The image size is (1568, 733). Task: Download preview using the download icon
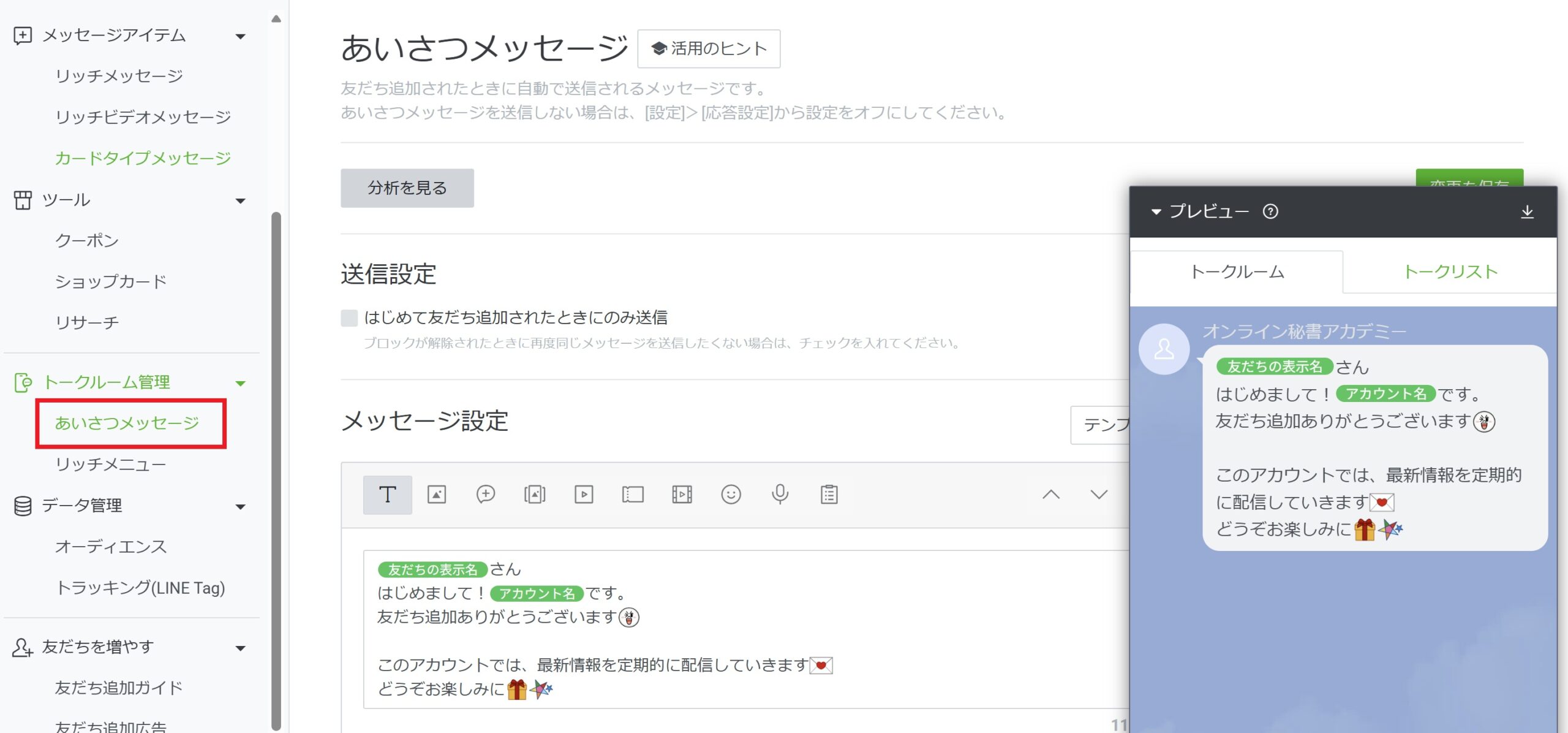[x=1527, y=212]
